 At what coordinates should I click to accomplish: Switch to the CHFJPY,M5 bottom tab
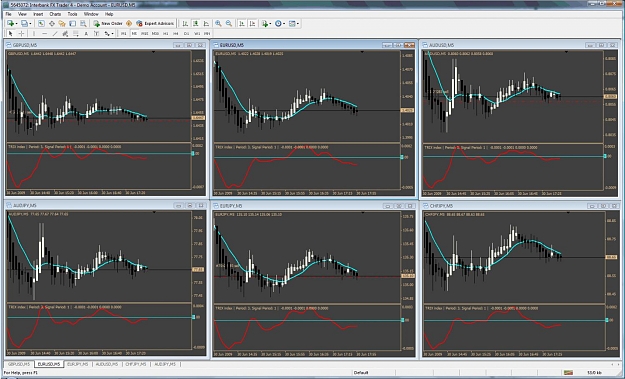click(x=136, y=364)
